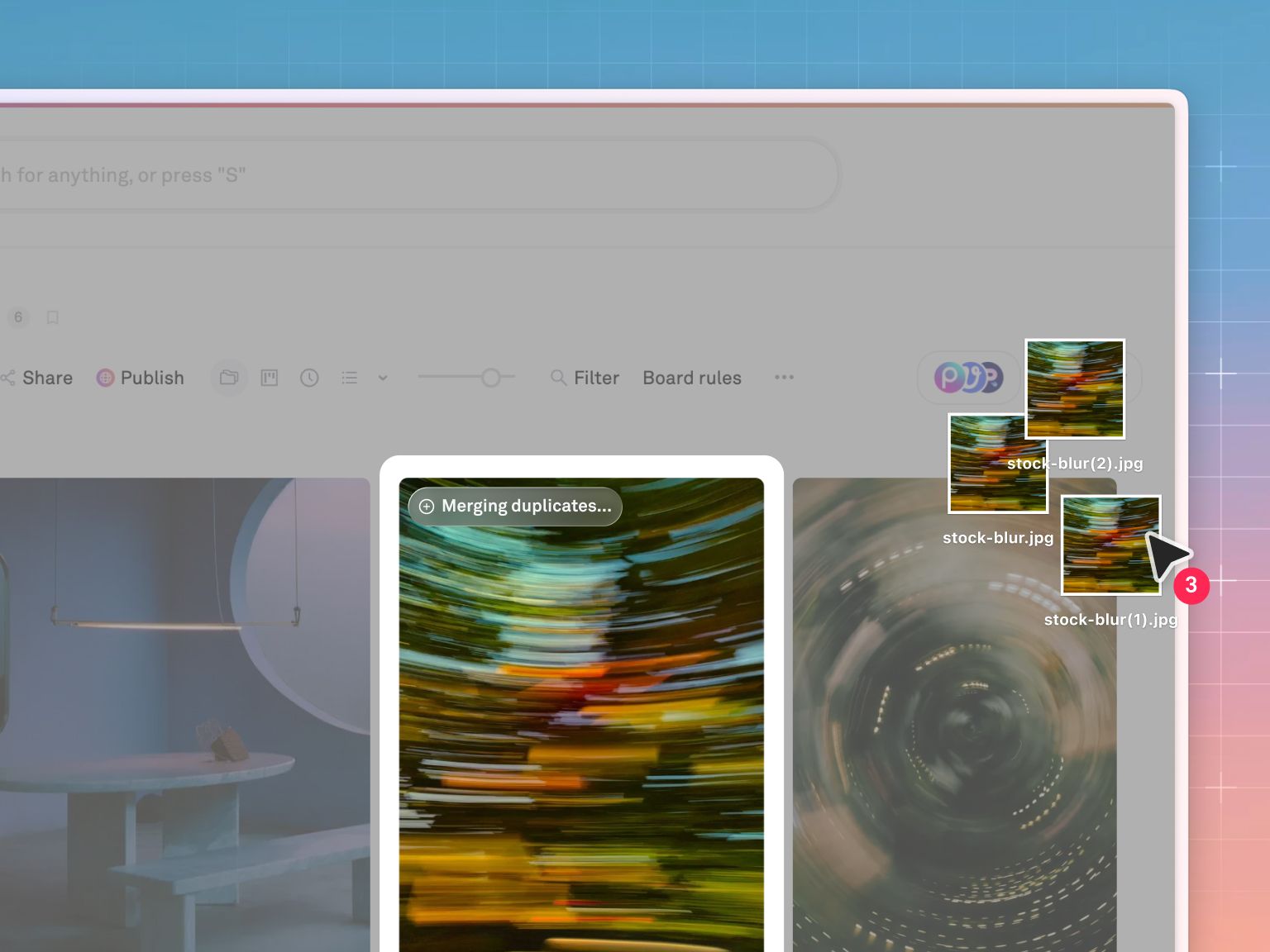Switch to the list view icon

[x=350, y=378]
